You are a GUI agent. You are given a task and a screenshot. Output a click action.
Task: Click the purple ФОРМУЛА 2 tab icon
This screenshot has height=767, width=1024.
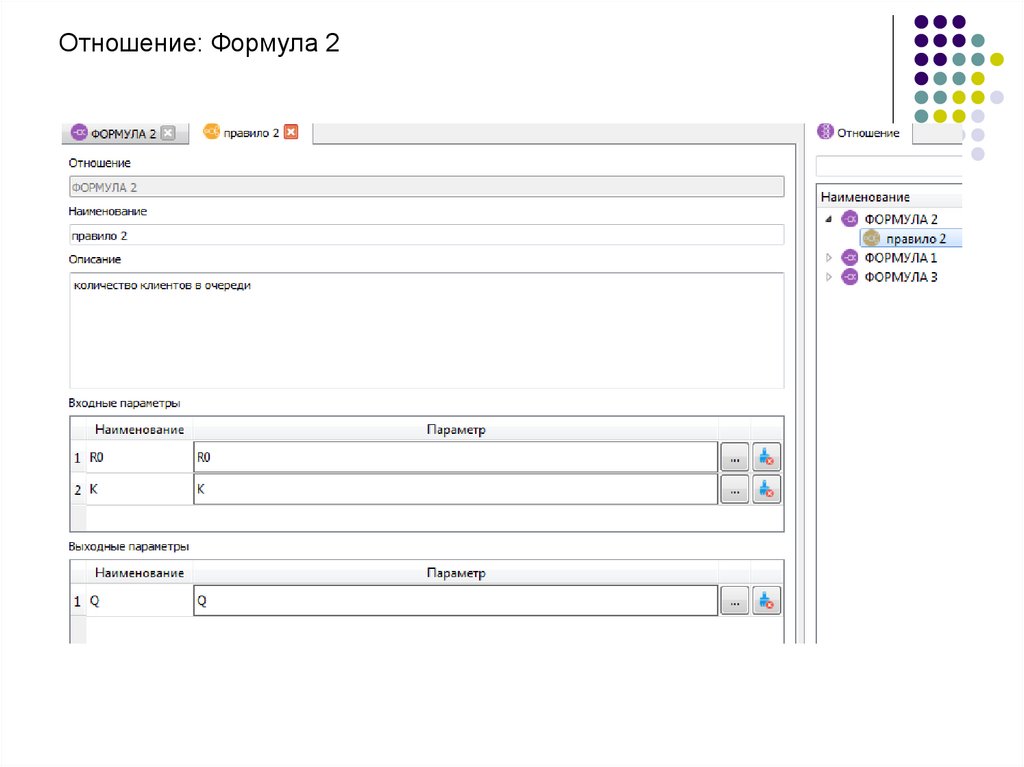click(x=79, y=132)
